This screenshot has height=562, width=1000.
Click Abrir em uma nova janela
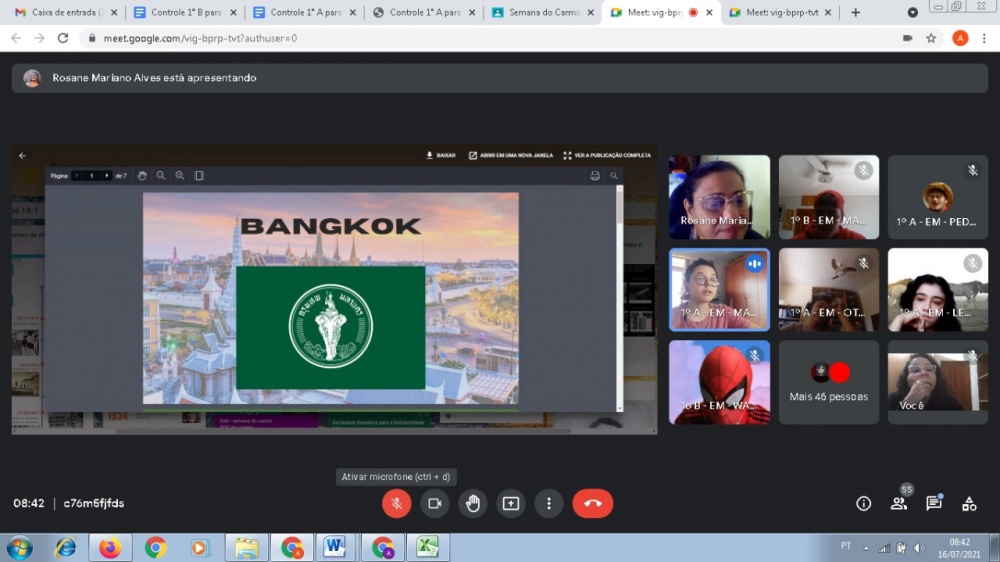pos(511,155)
